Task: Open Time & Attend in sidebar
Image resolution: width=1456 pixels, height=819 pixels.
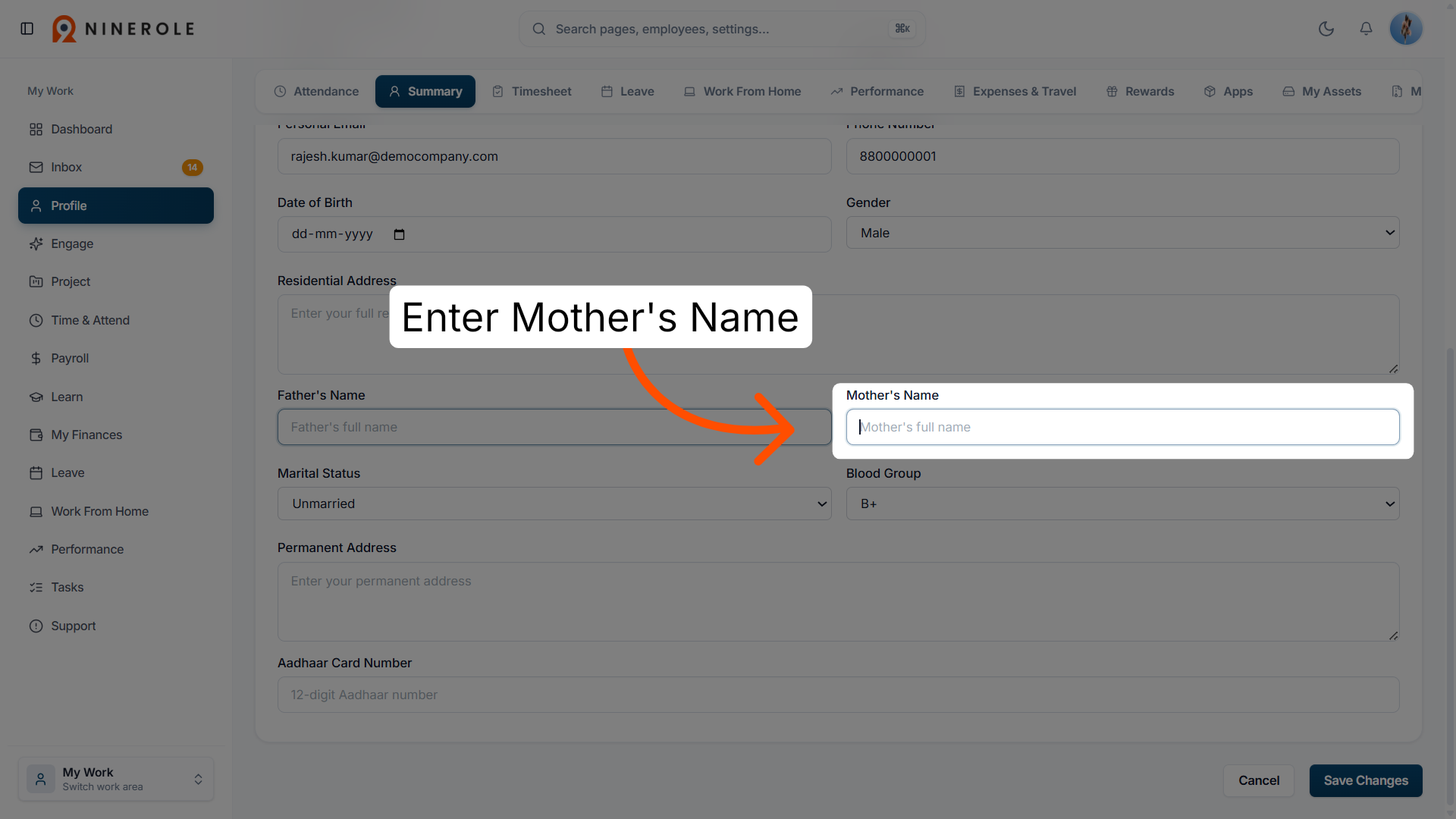Action: 116,320
